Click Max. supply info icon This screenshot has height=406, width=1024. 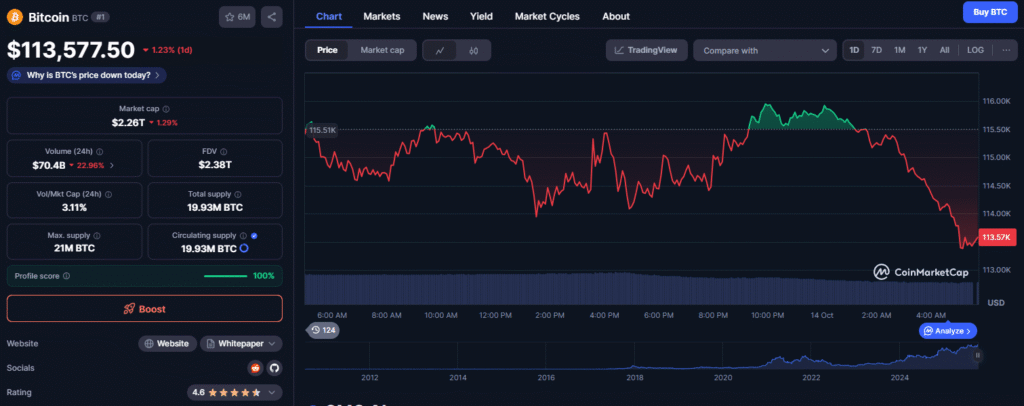tap(97, 236)
